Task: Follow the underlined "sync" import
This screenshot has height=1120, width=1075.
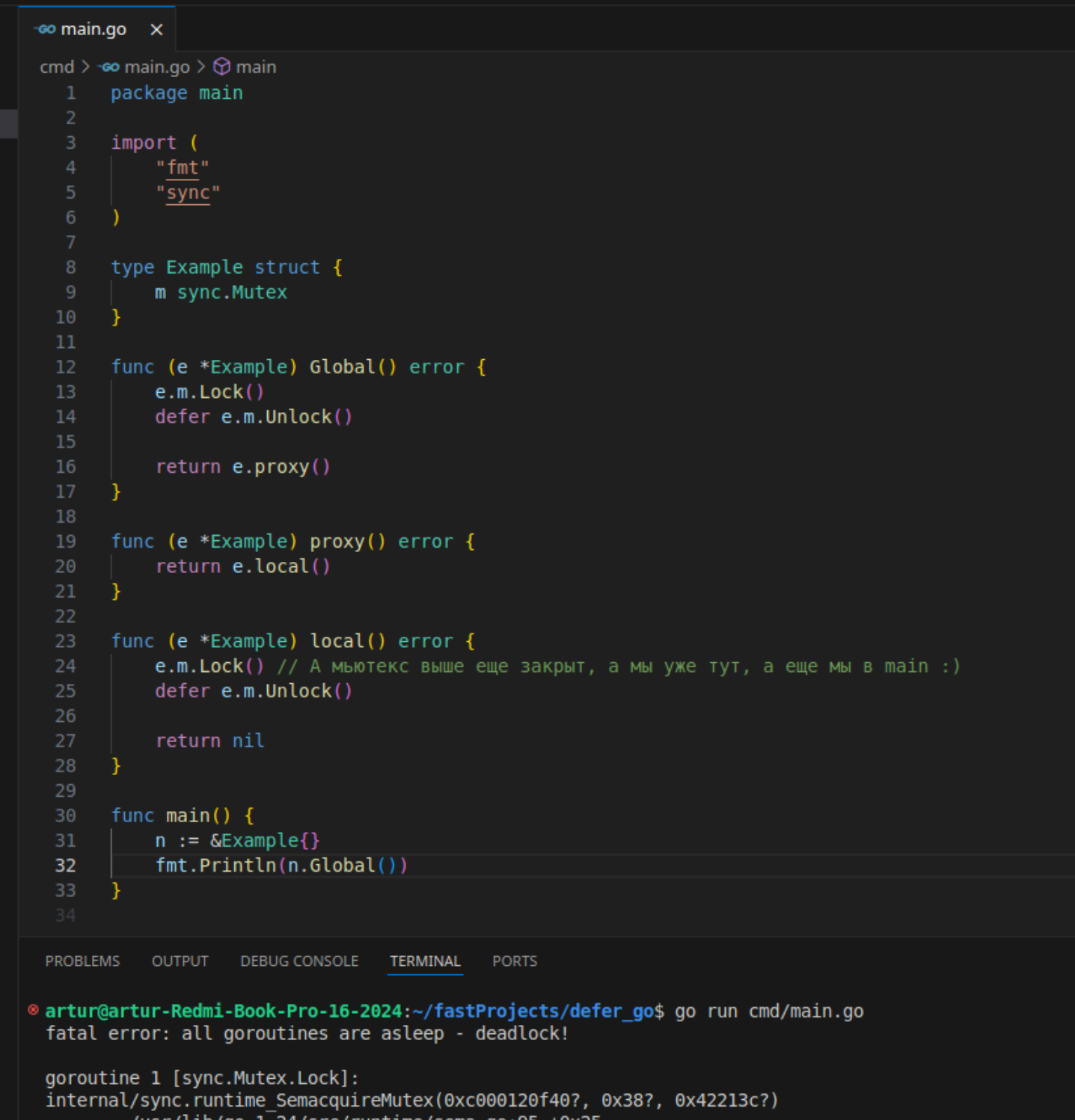Action: pos(188,193)
